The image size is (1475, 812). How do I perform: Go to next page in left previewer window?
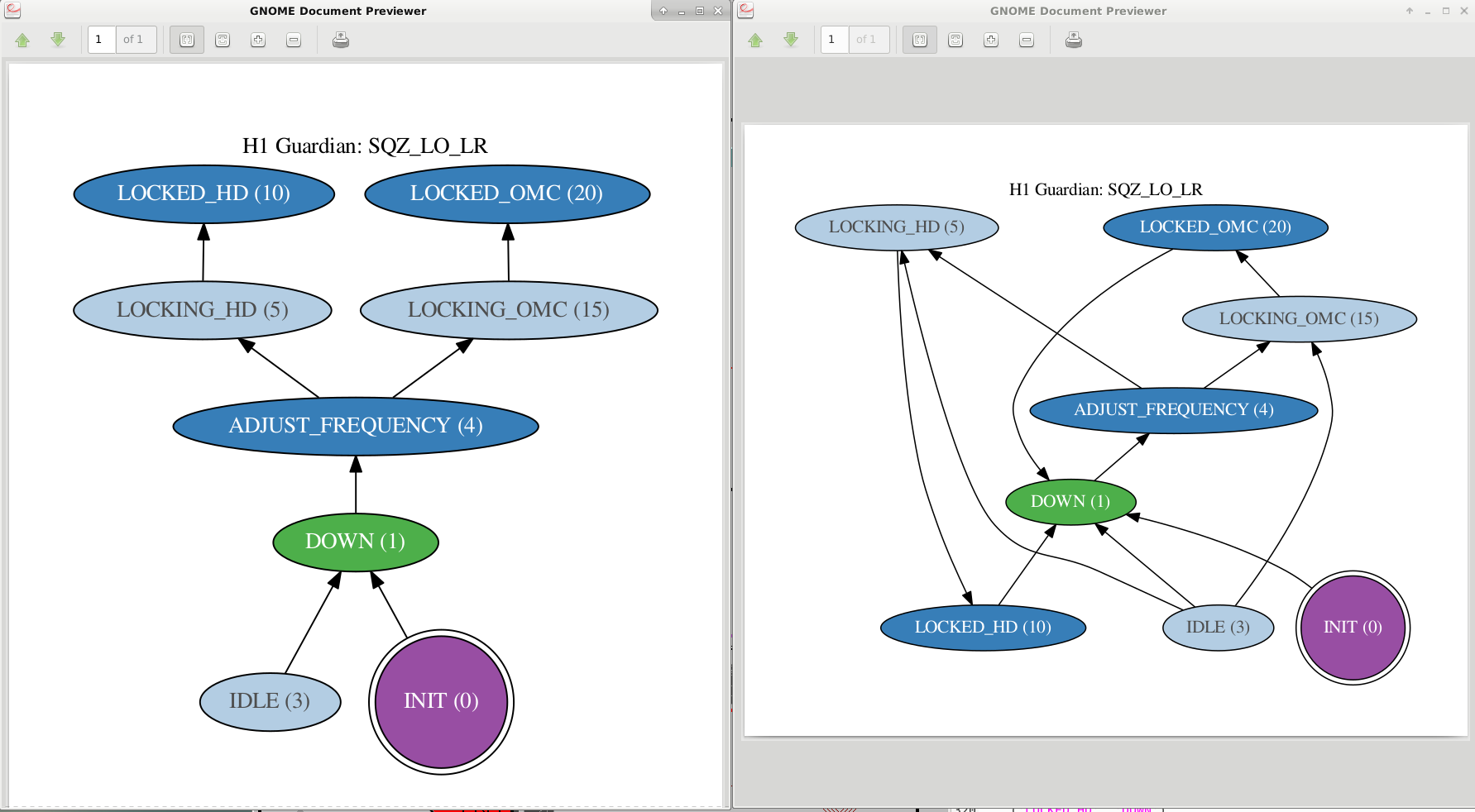(x=58, y=40)
